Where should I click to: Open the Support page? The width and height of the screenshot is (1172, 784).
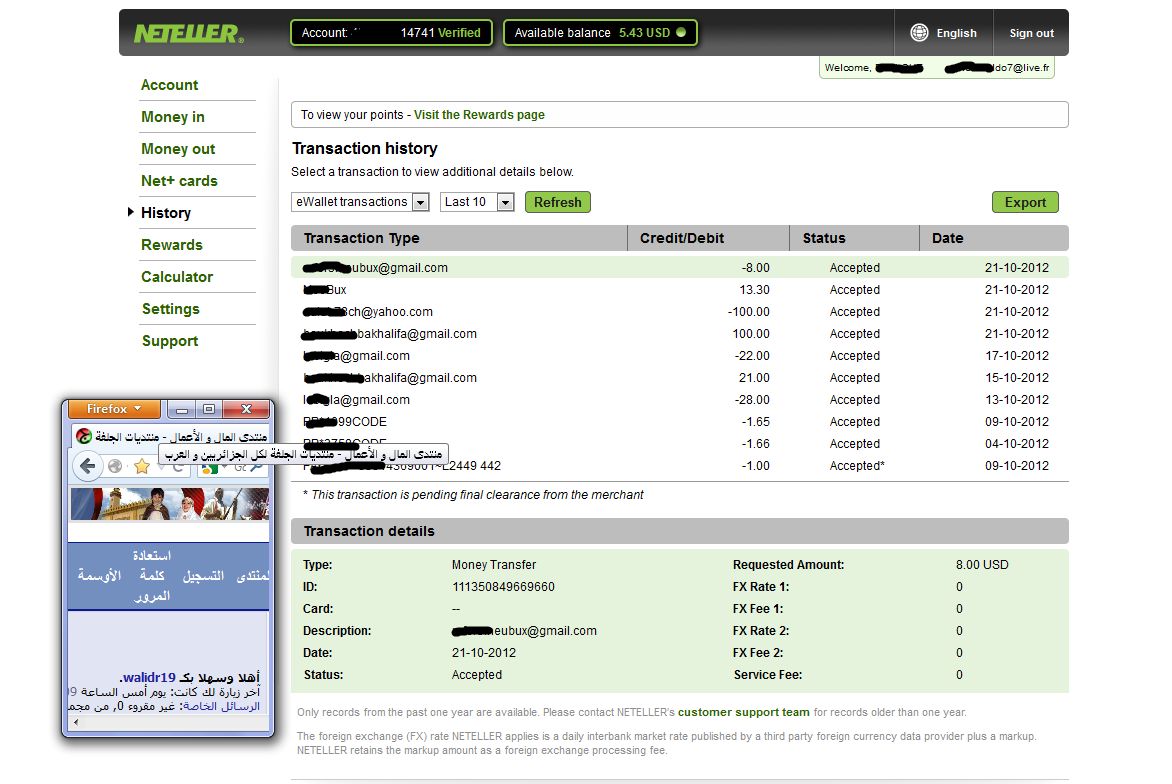170,342
